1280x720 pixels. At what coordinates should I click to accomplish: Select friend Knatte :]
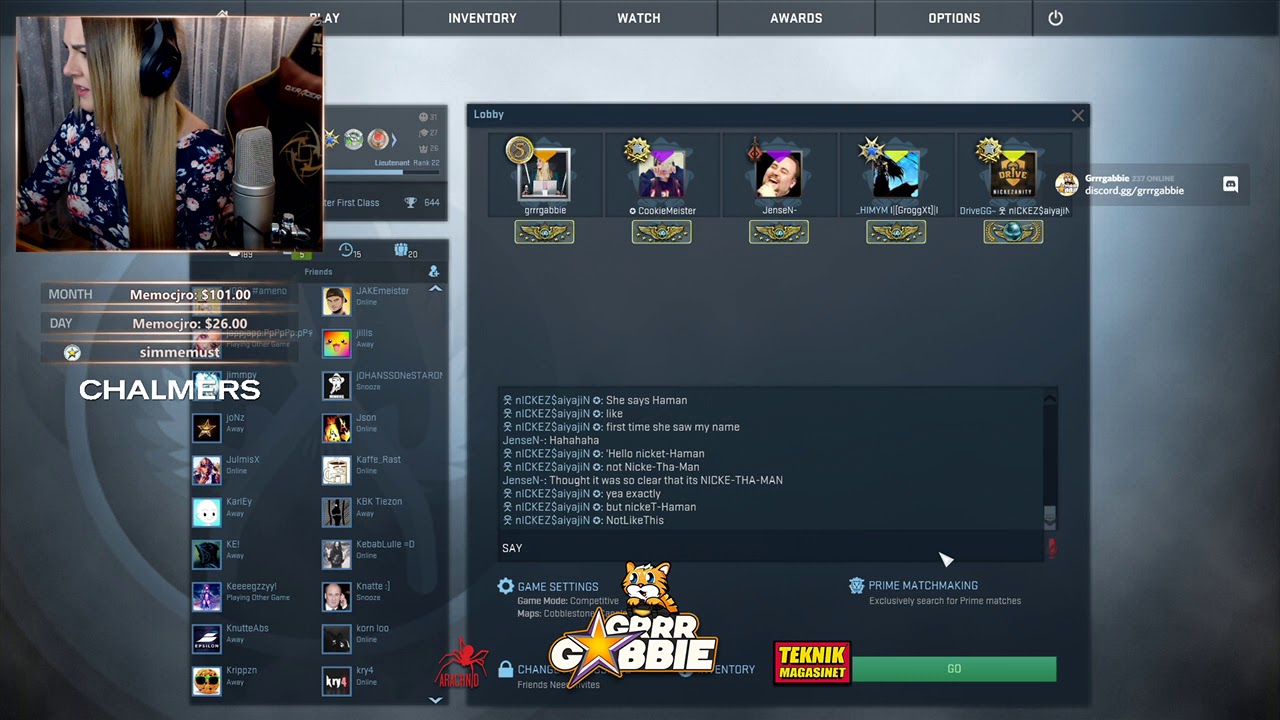(382, 596)
